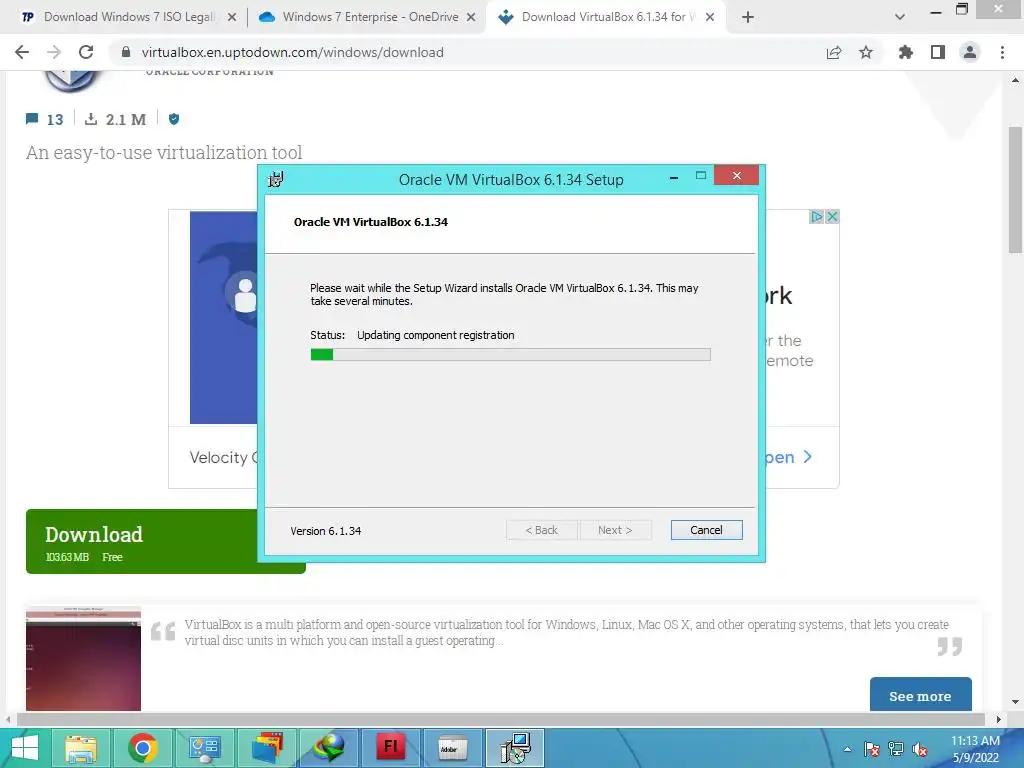This screenshot has height=768, width=1024.
Task: Click the disabled Next button in setup
Action: (x=615, y=530)
